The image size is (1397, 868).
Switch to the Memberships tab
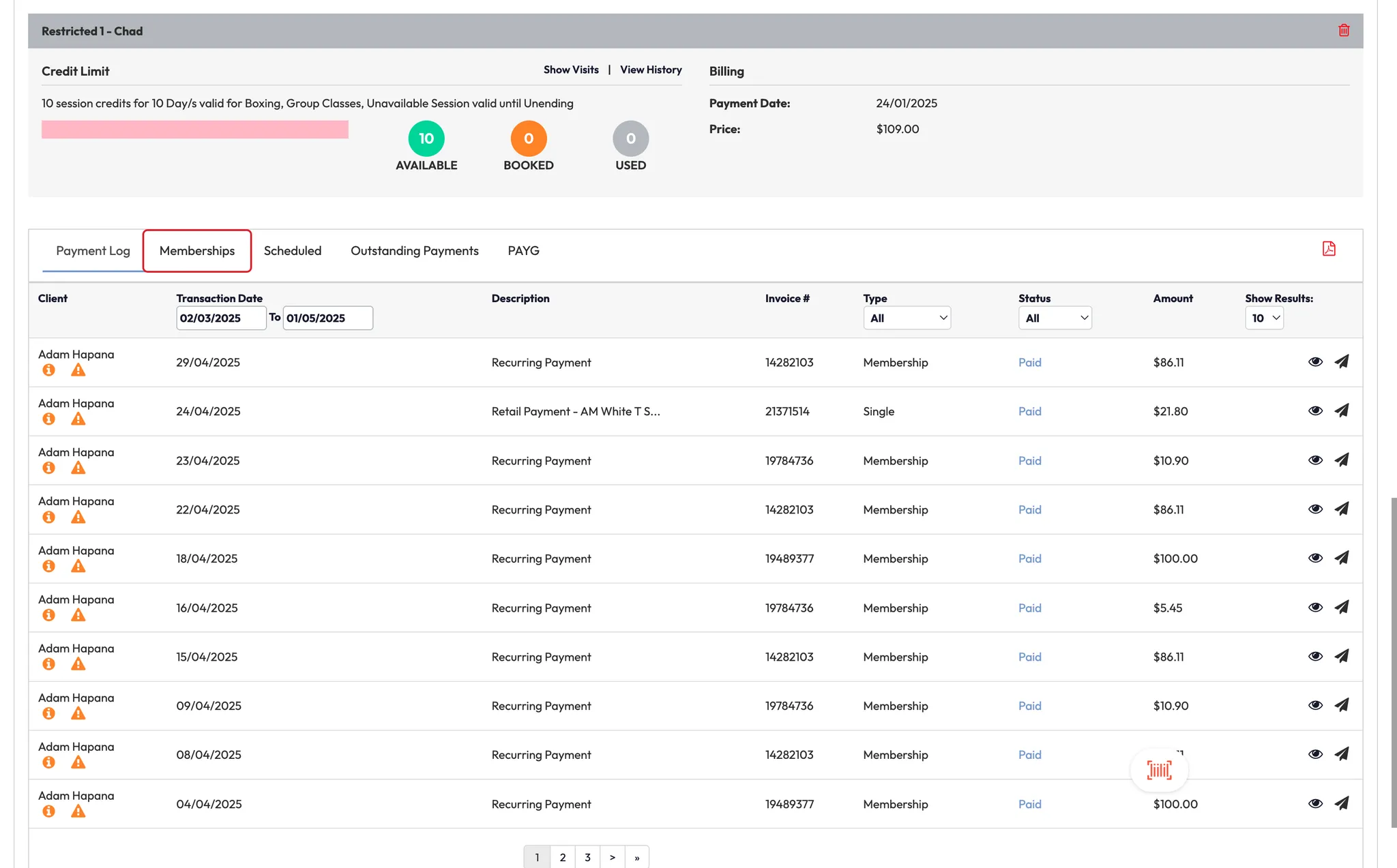(x=197, y=251)
